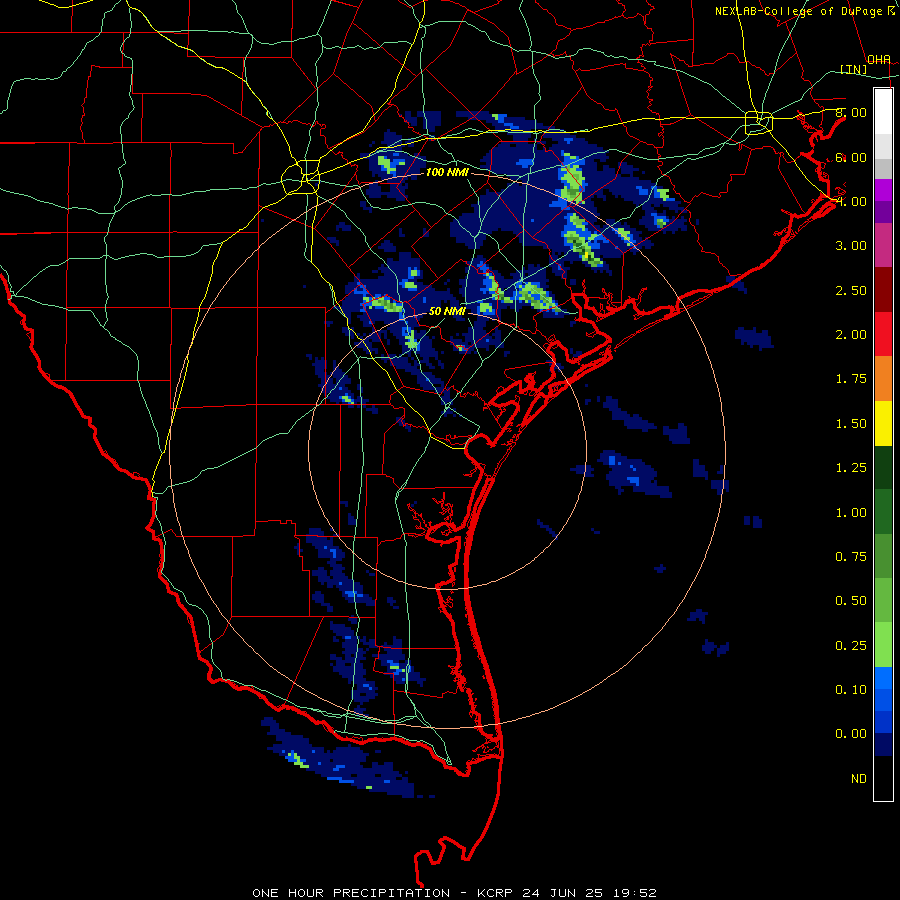Click the 8.00 scale value
The height and width of the screenshot is (900, 900).
click(x=851, y=112)
